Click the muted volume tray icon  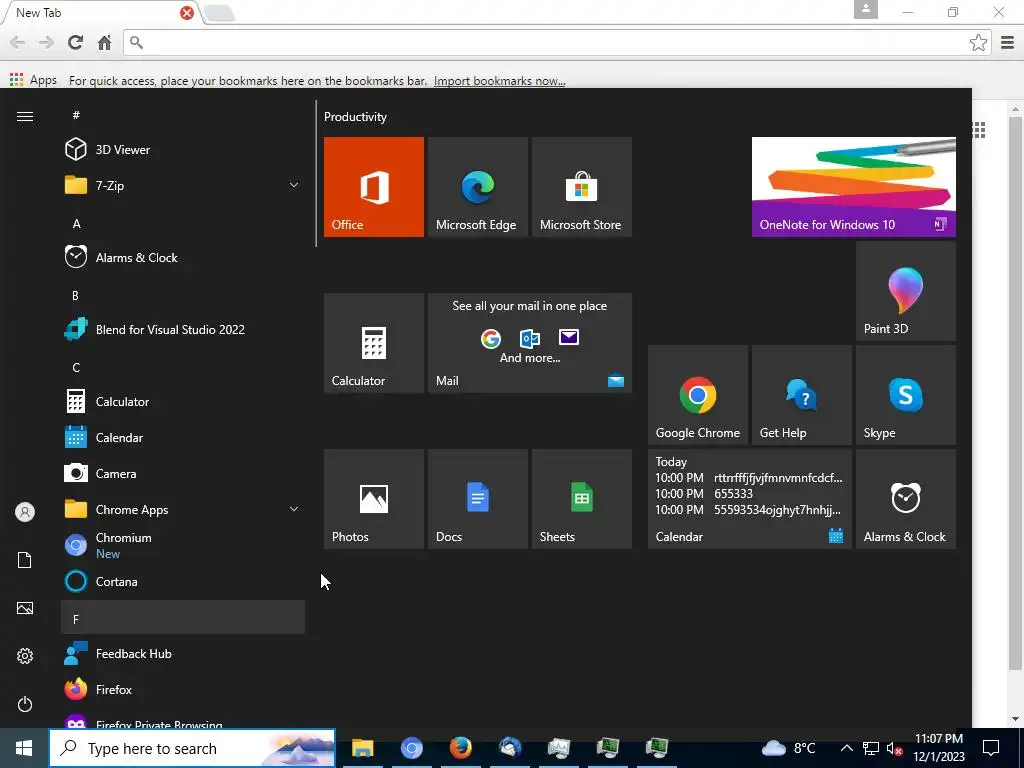pyautogui.click(x=895, y=748)
